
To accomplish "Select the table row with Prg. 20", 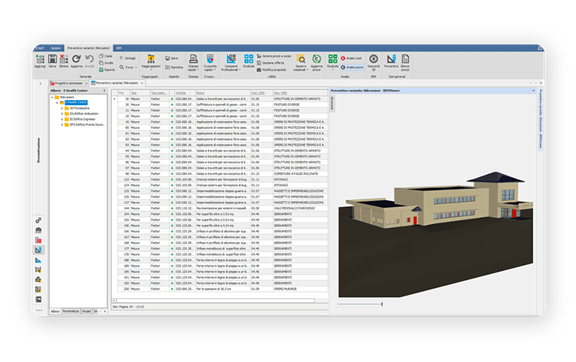I will point(222,99).
